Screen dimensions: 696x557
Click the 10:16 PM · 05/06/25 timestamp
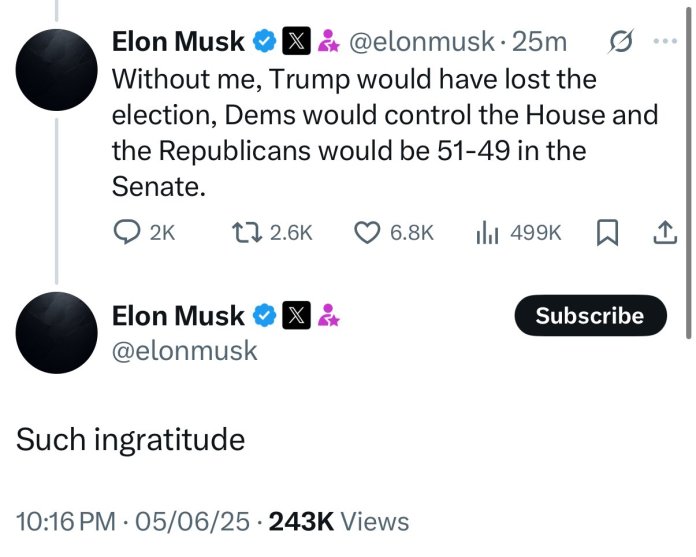point(132,521)
